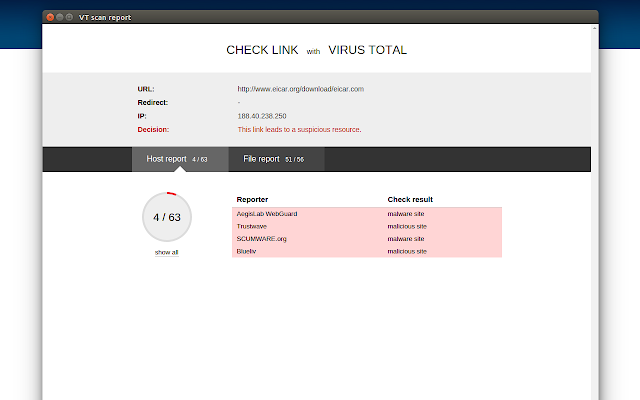Click the Check result column header
Image resolution: width=640 pixels, height=400 pixels.
[410, 200]
